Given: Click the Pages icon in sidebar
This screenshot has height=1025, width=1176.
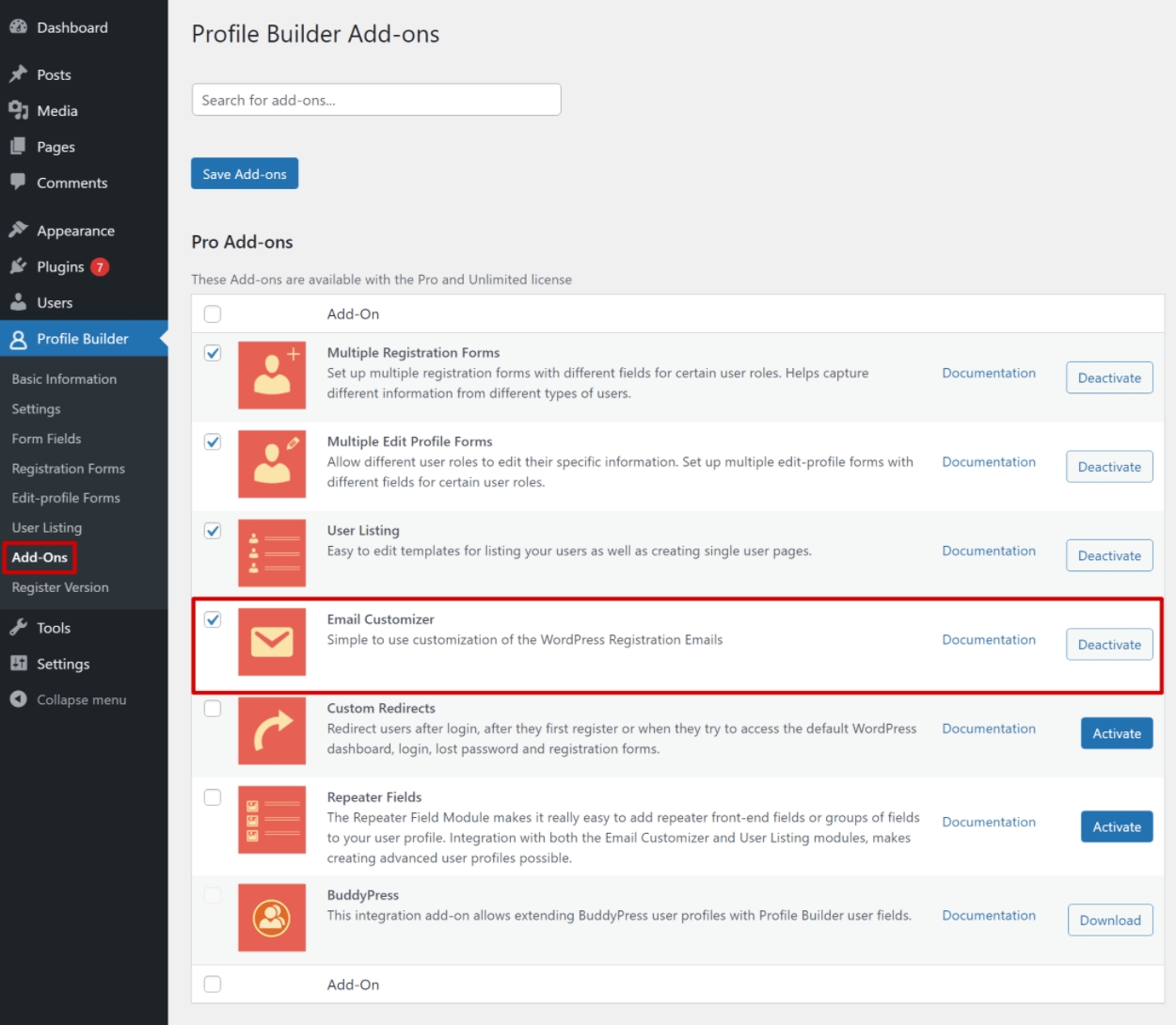Looking at the screenshot, I should [x=18, y=147].
